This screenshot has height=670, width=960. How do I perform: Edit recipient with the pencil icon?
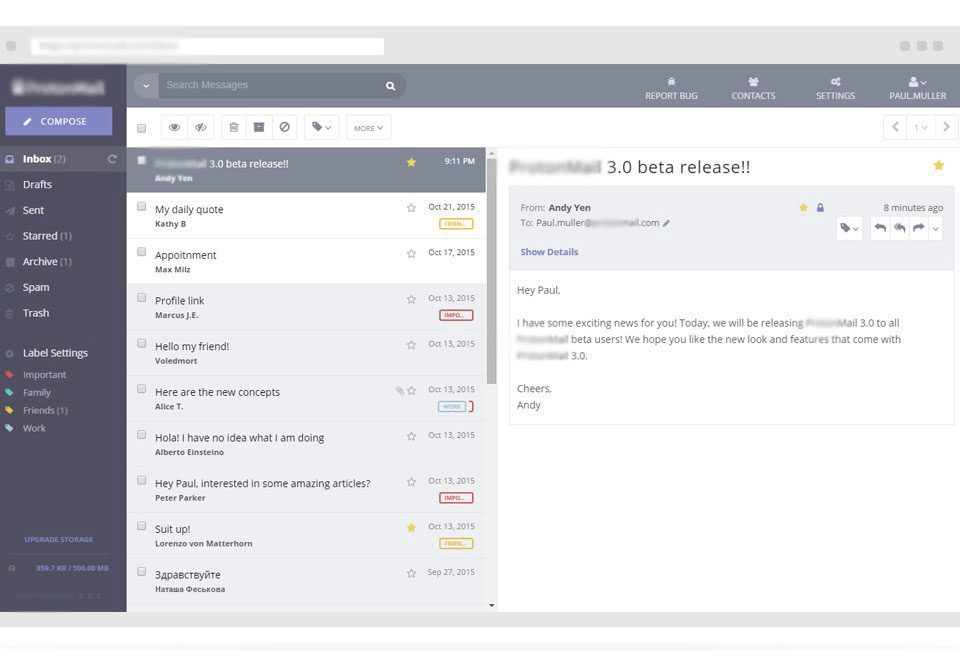pos(666,224)
